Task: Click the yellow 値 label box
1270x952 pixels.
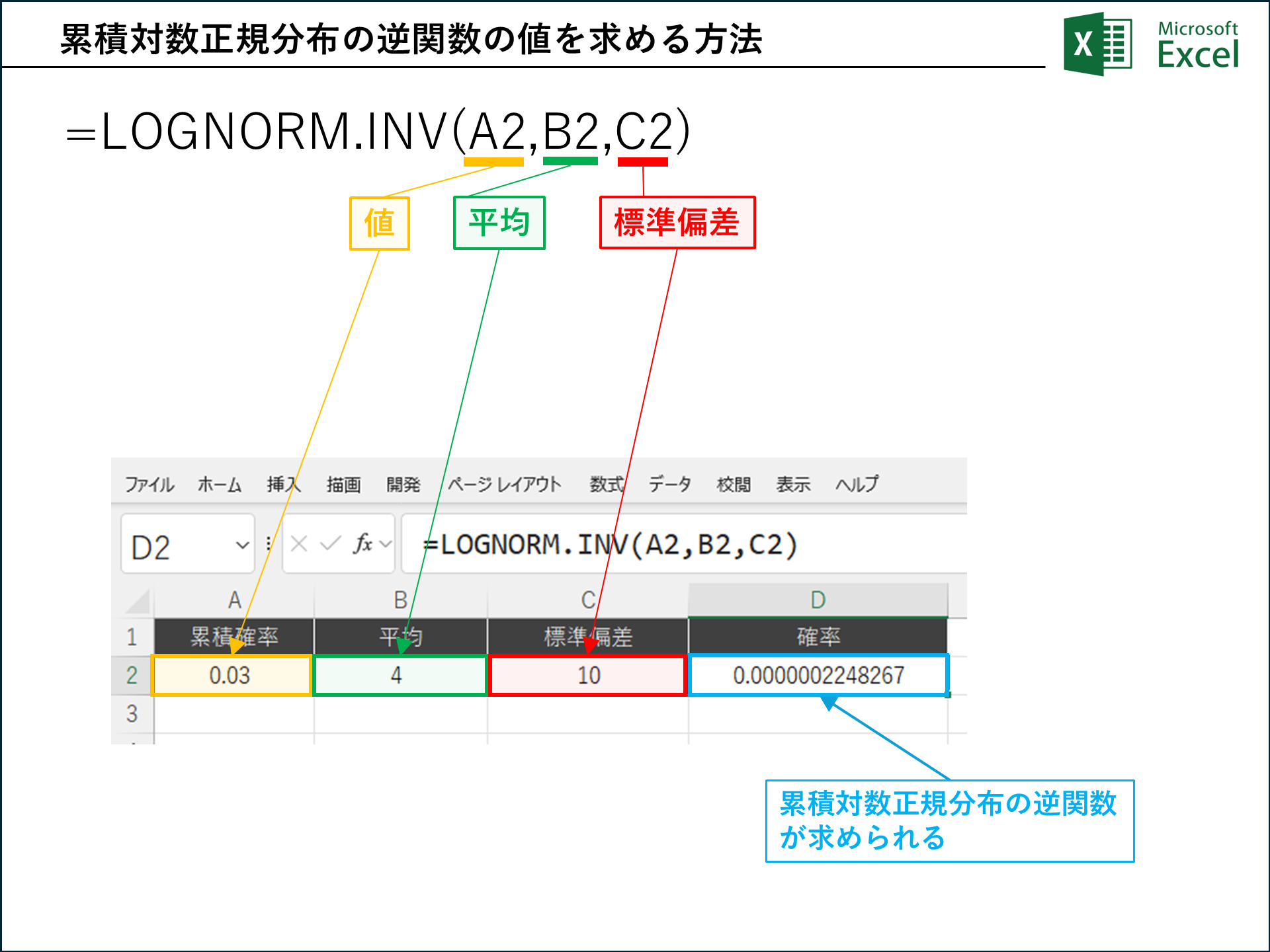Action: pyautogui.click(x=379, y=223)
